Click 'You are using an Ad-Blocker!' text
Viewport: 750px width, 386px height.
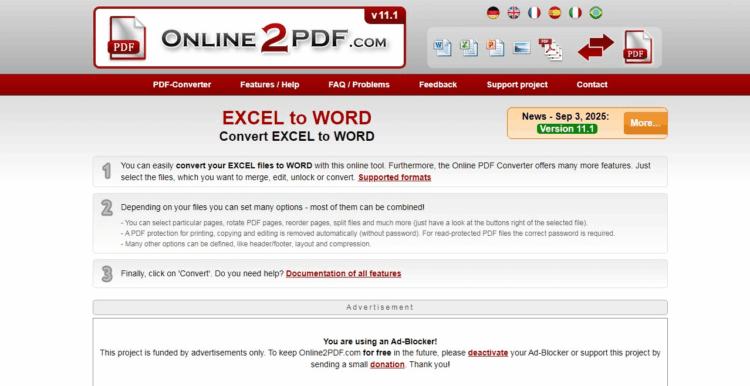click(380, 342)
